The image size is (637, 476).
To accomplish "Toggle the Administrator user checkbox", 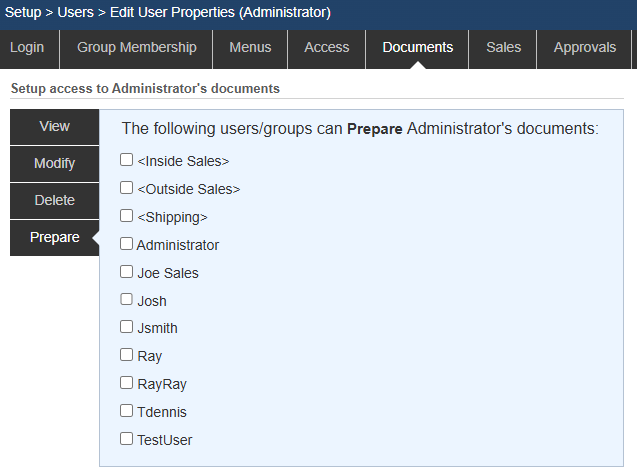I will (127, 244).
